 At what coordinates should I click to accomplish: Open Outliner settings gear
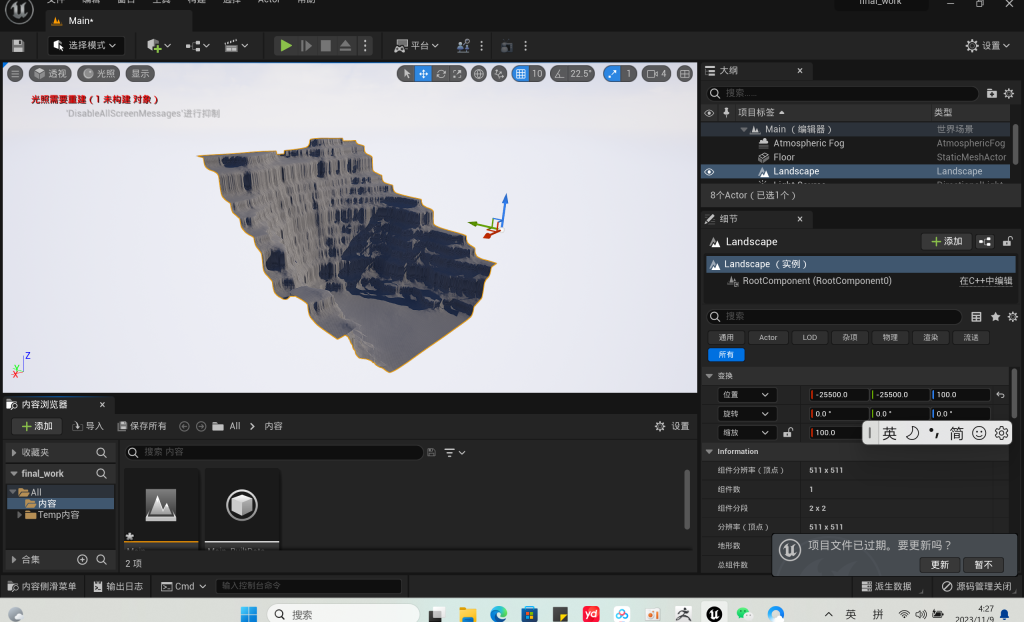point(1009,93)
